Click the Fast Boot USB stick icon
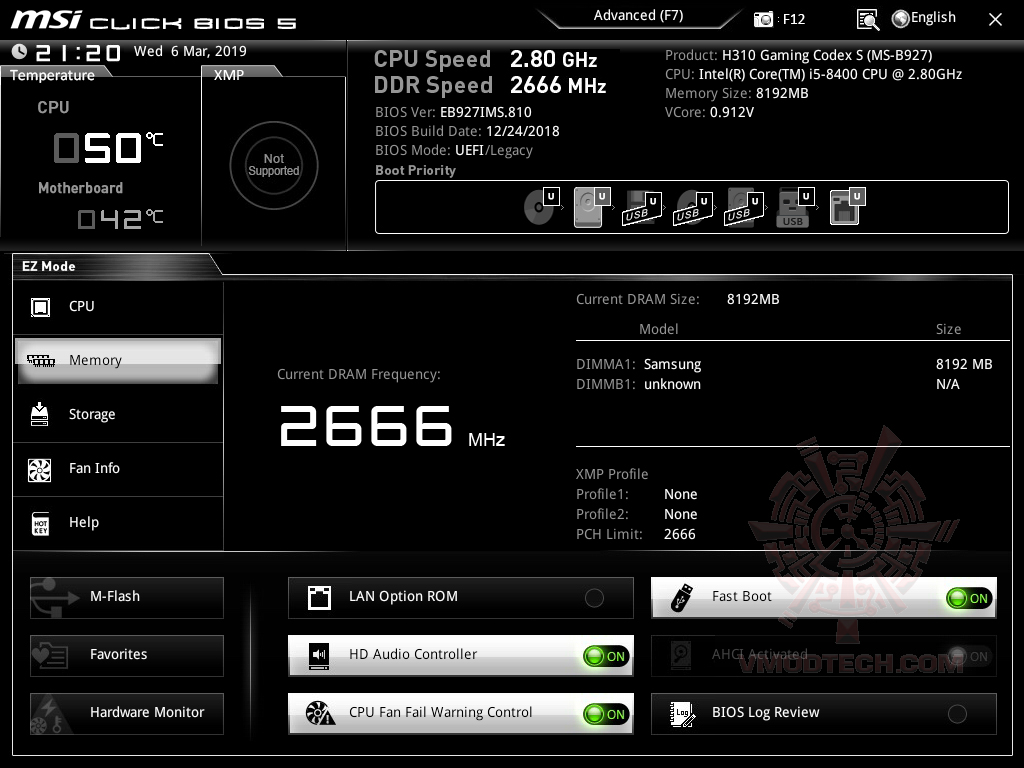The width and height of the screenshot is (1024, 768). (x=682, y=598)
